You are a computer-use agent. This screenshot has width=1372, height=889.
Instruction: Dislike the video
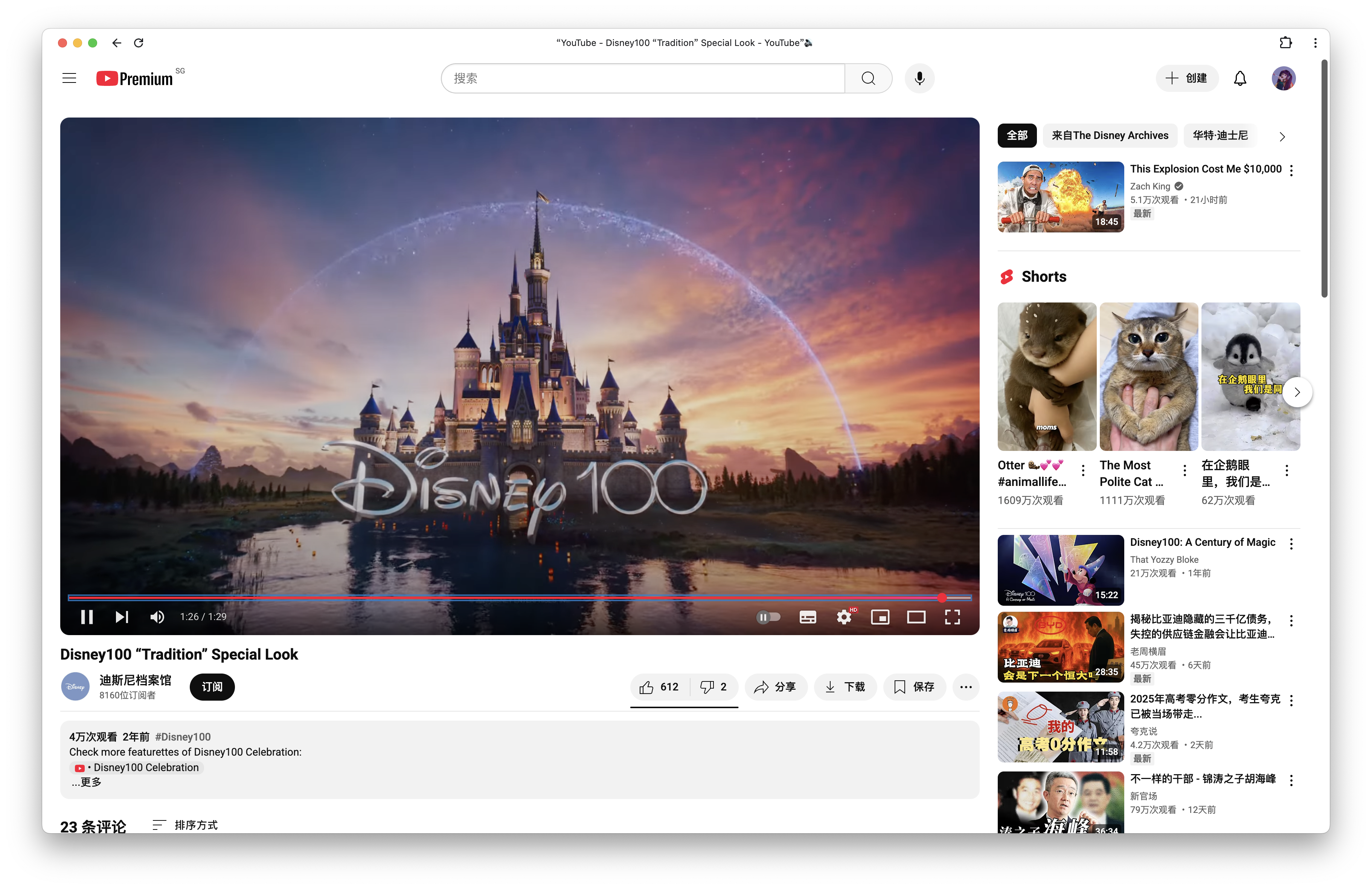(x=713, y=686)
